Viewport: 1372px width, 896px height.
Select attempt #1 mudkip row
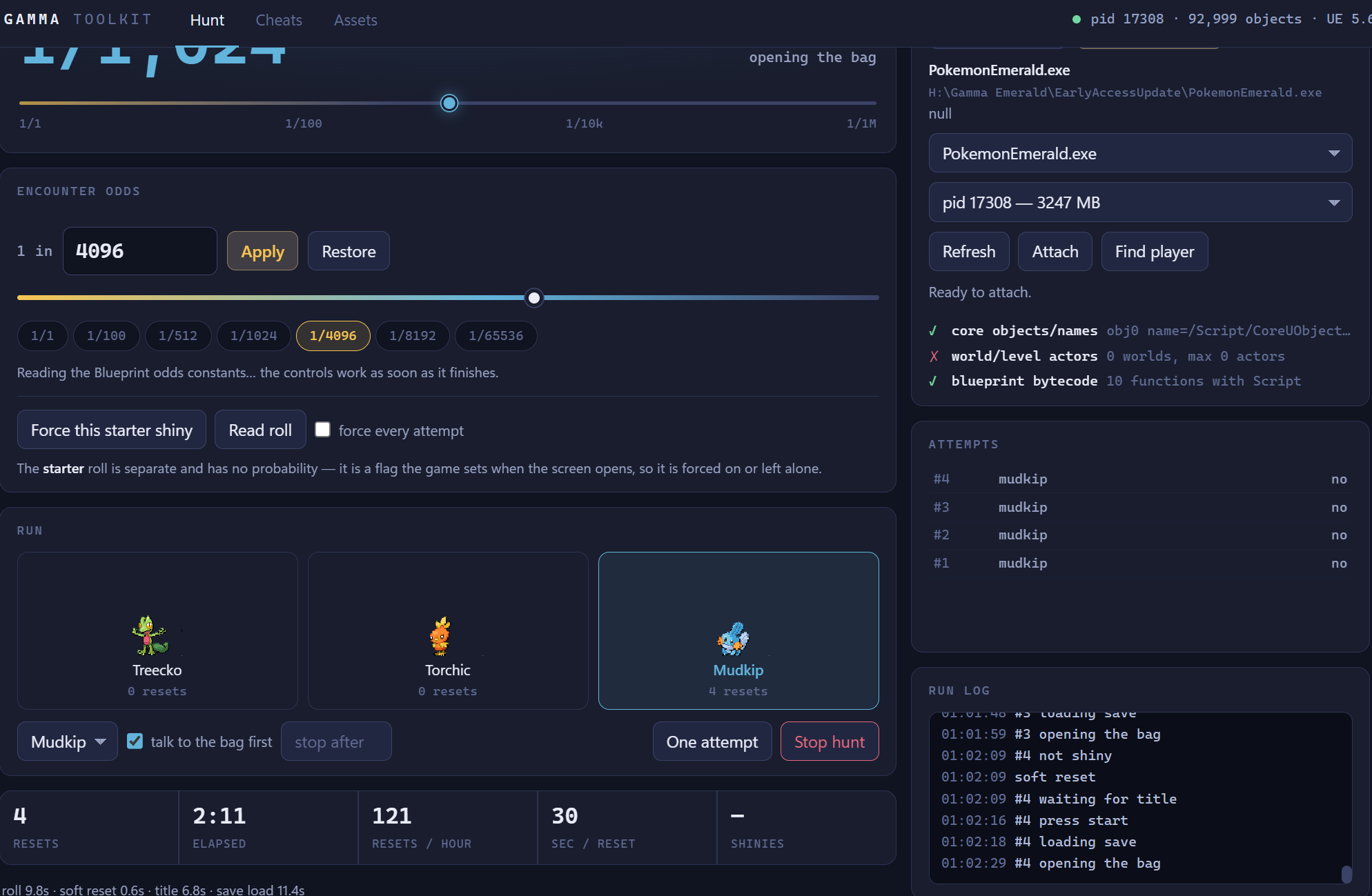(x=1140, y=563)
